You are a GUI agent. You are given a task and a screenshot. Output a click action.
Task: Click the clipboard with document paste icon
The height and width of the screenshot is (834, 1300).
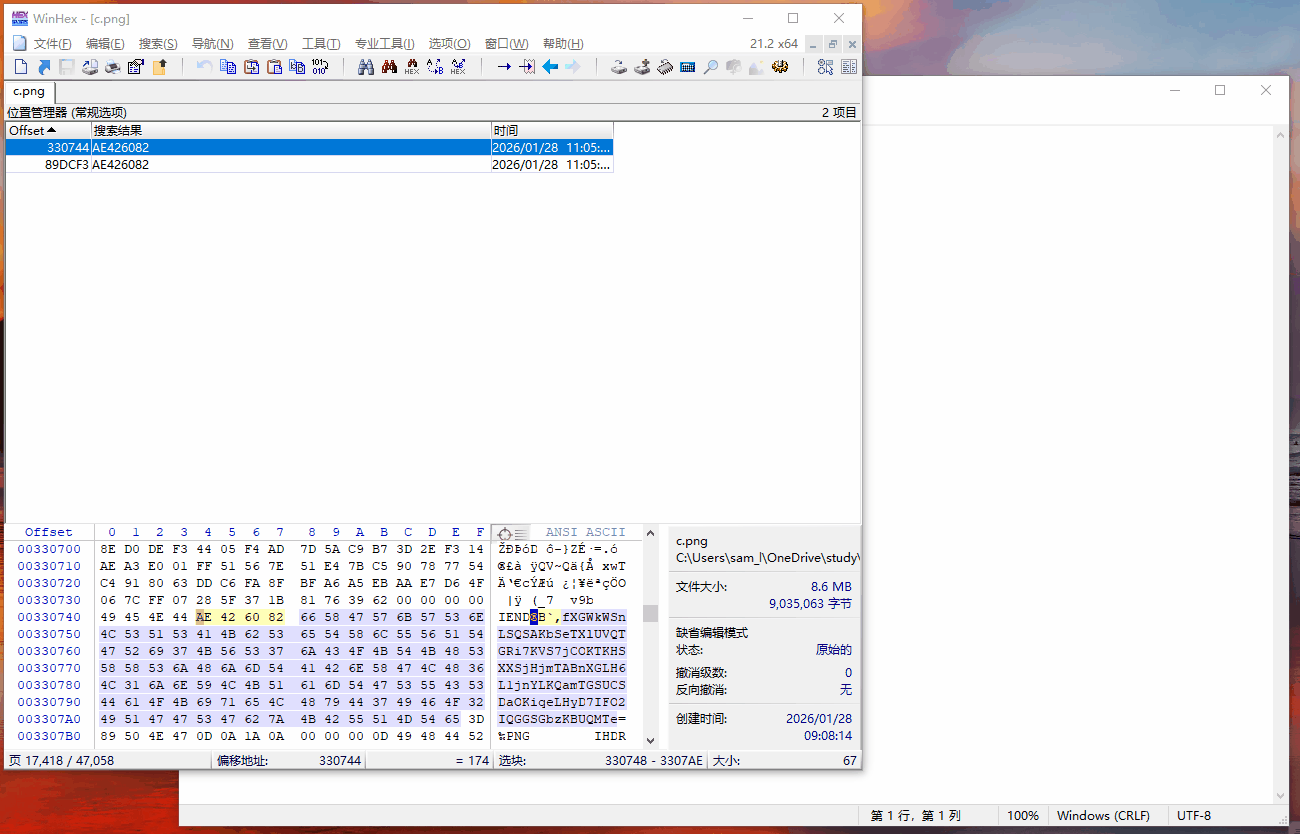pyautogui.click(x=273, y=67)
